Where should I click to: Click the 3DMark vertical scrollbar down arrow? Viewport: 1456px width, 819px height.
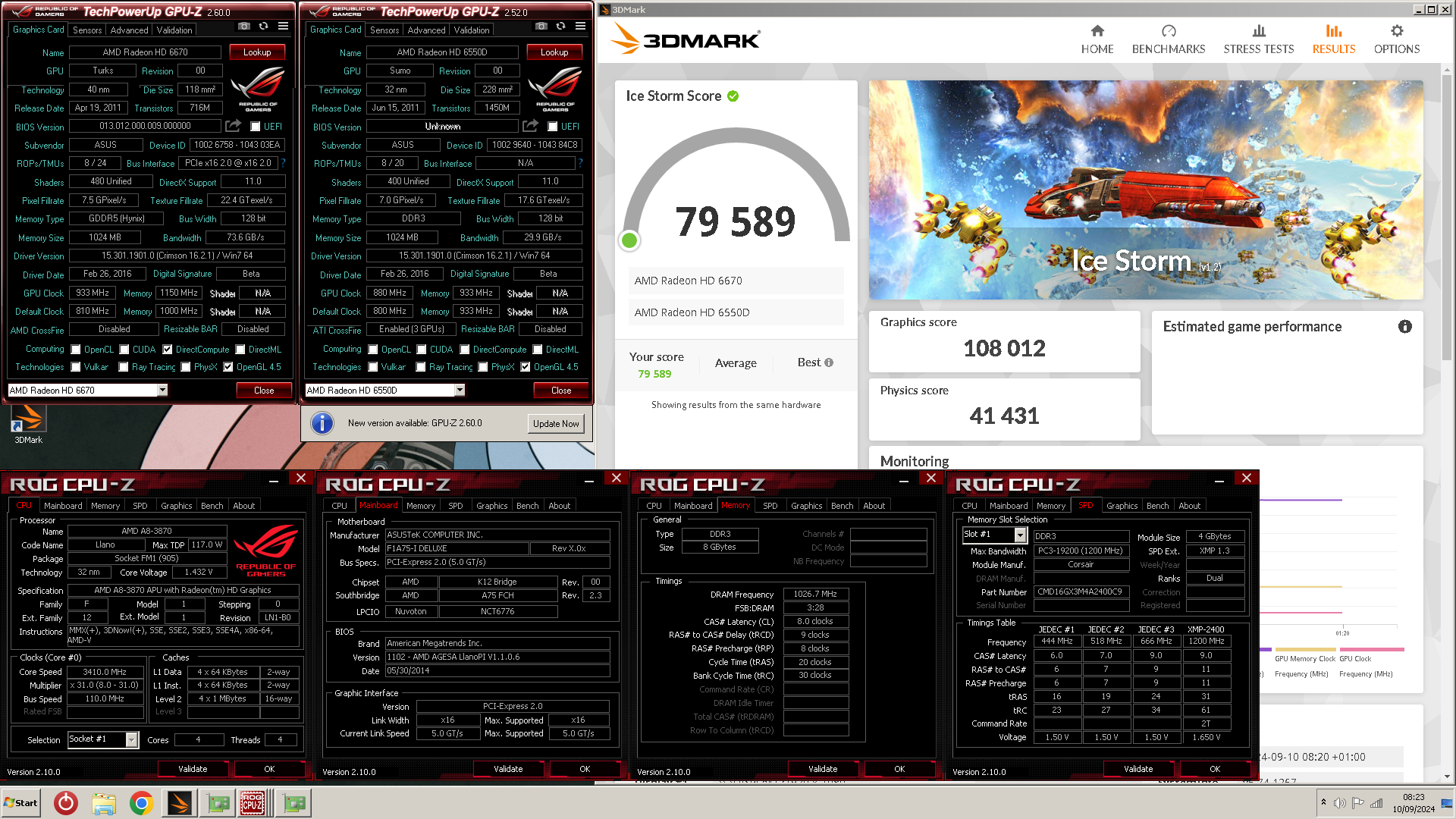pyautogui.click(x=1448, y=777)
